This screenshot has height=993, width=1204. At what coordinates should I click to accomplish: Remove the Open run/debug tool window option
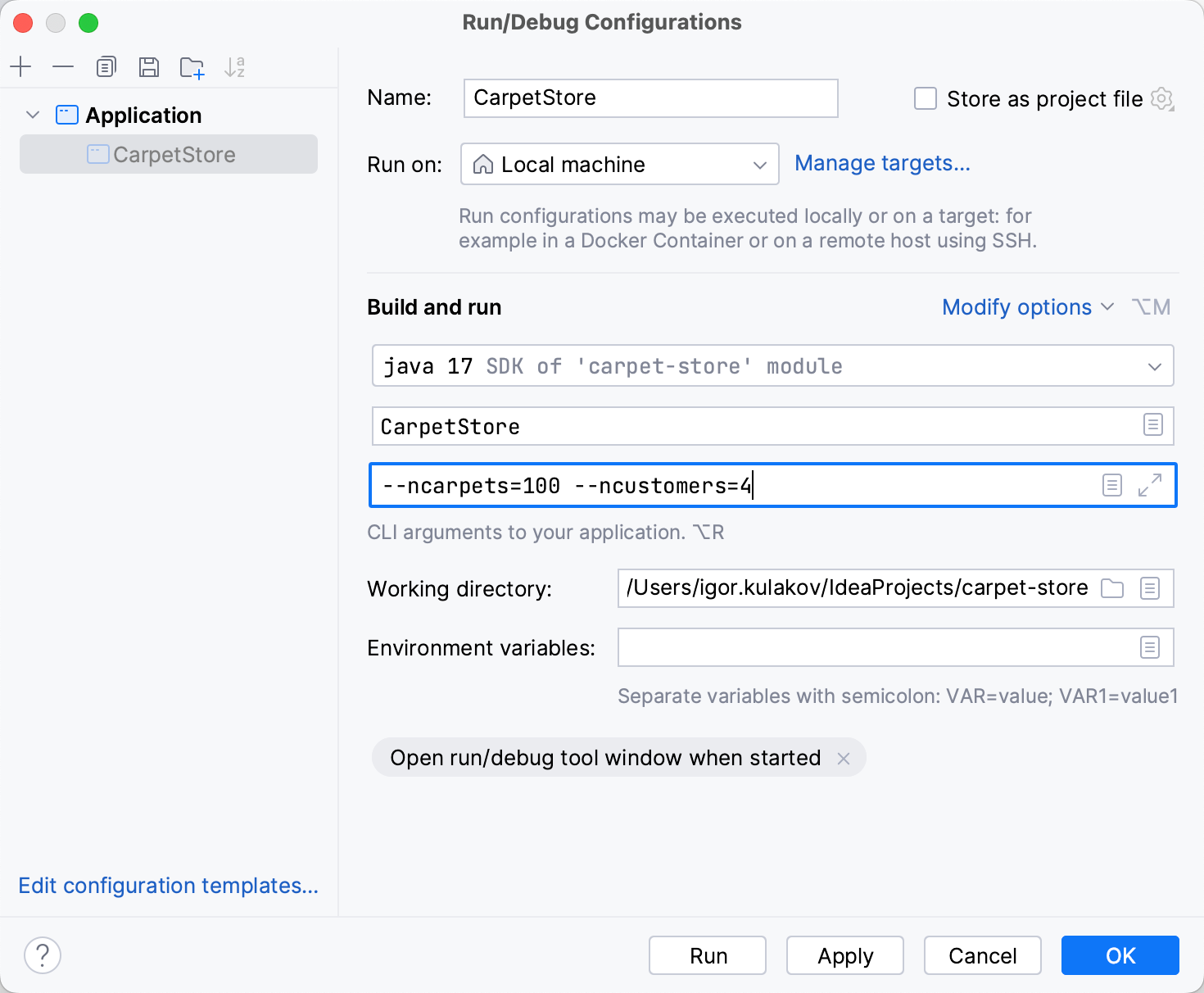tap(844, 759)
